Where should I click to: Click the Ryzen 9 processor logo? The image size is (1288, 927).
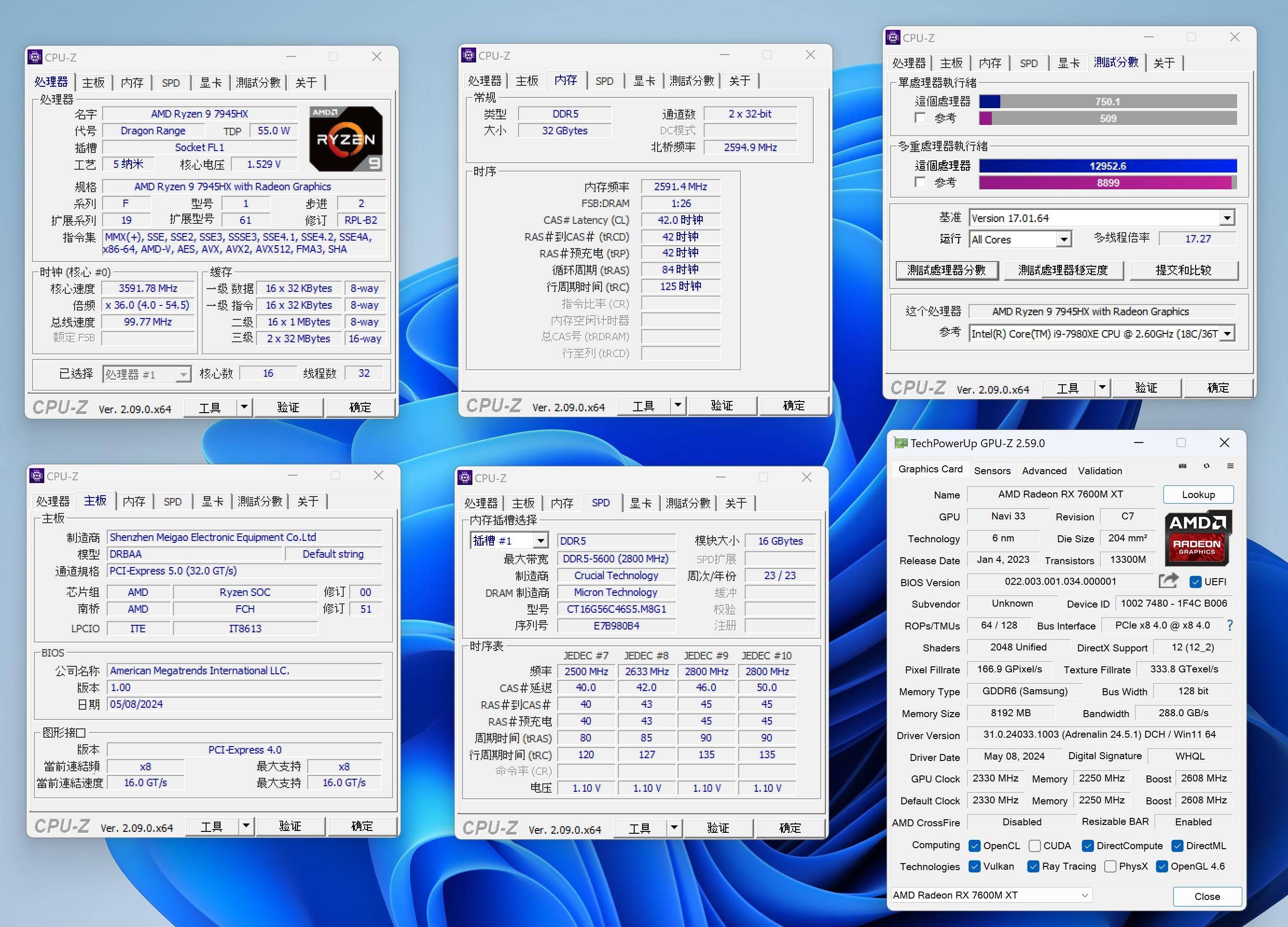345,139
